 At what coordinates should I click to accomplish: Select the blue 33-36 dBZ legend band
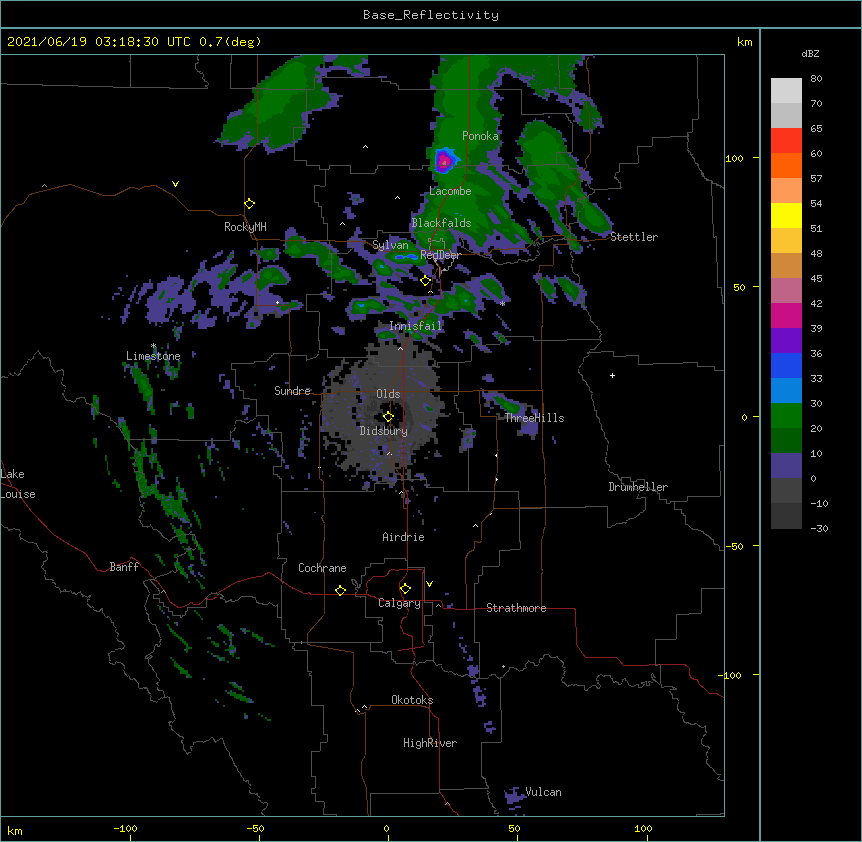pos(786,365)
